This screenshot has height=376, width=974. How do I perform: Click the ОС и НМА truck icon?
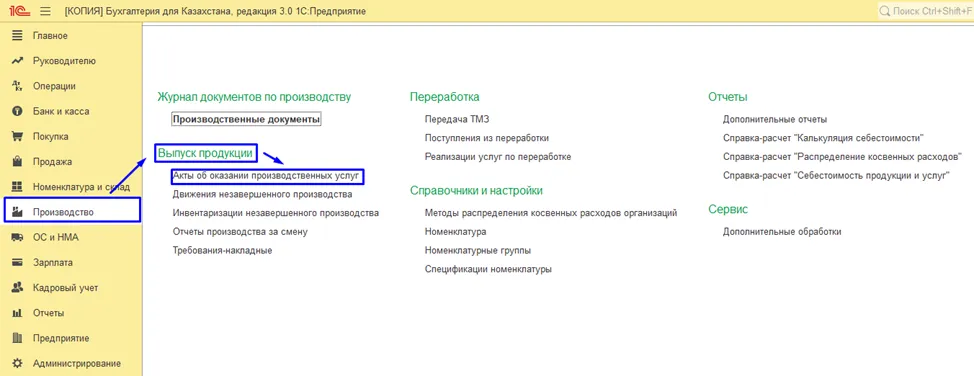[x=17, y=237]
